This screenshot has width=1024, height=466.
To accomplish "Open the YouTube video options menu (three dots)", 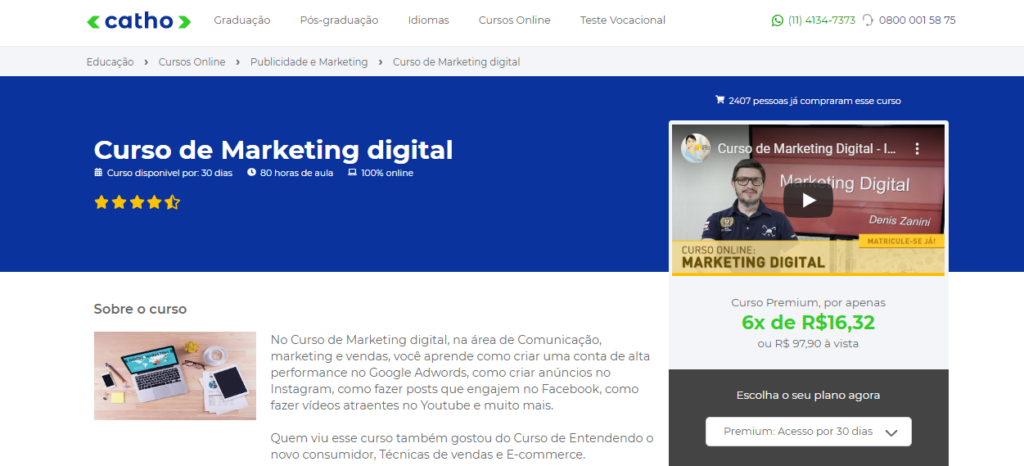I will coord(917,149).
